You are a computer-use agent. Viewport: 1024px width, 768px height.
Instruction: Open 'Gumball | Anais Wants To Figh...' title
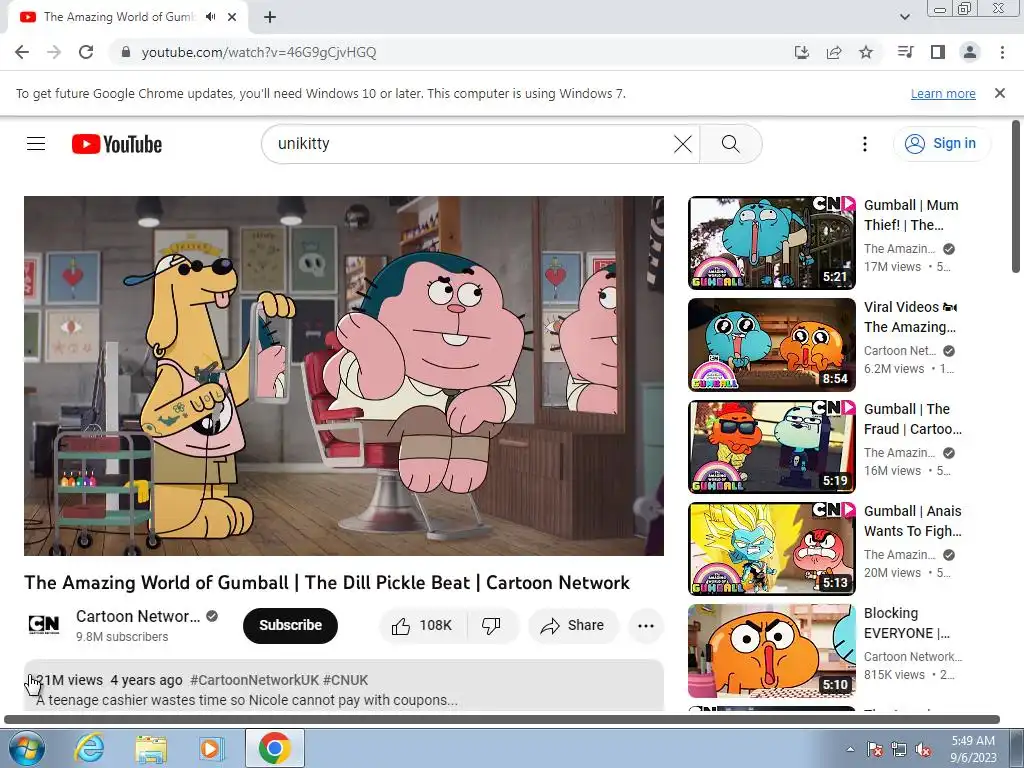tap(912, 520)
